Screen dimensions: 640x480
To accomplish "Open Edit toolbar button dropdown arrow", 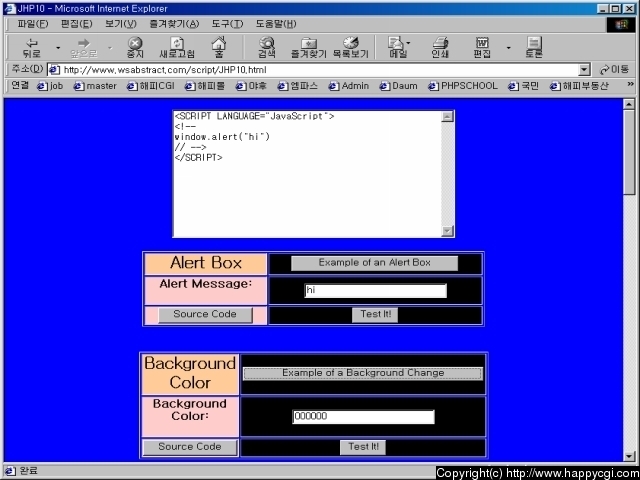I will pos(508,48).
